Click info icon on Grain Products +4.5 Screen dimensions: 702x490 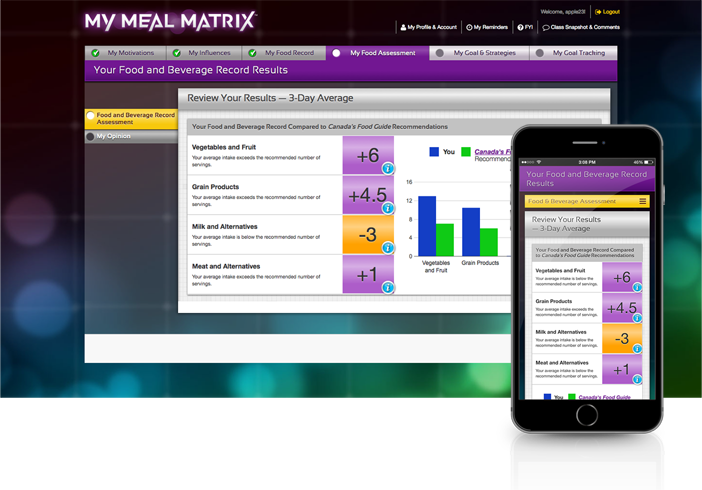388,208
